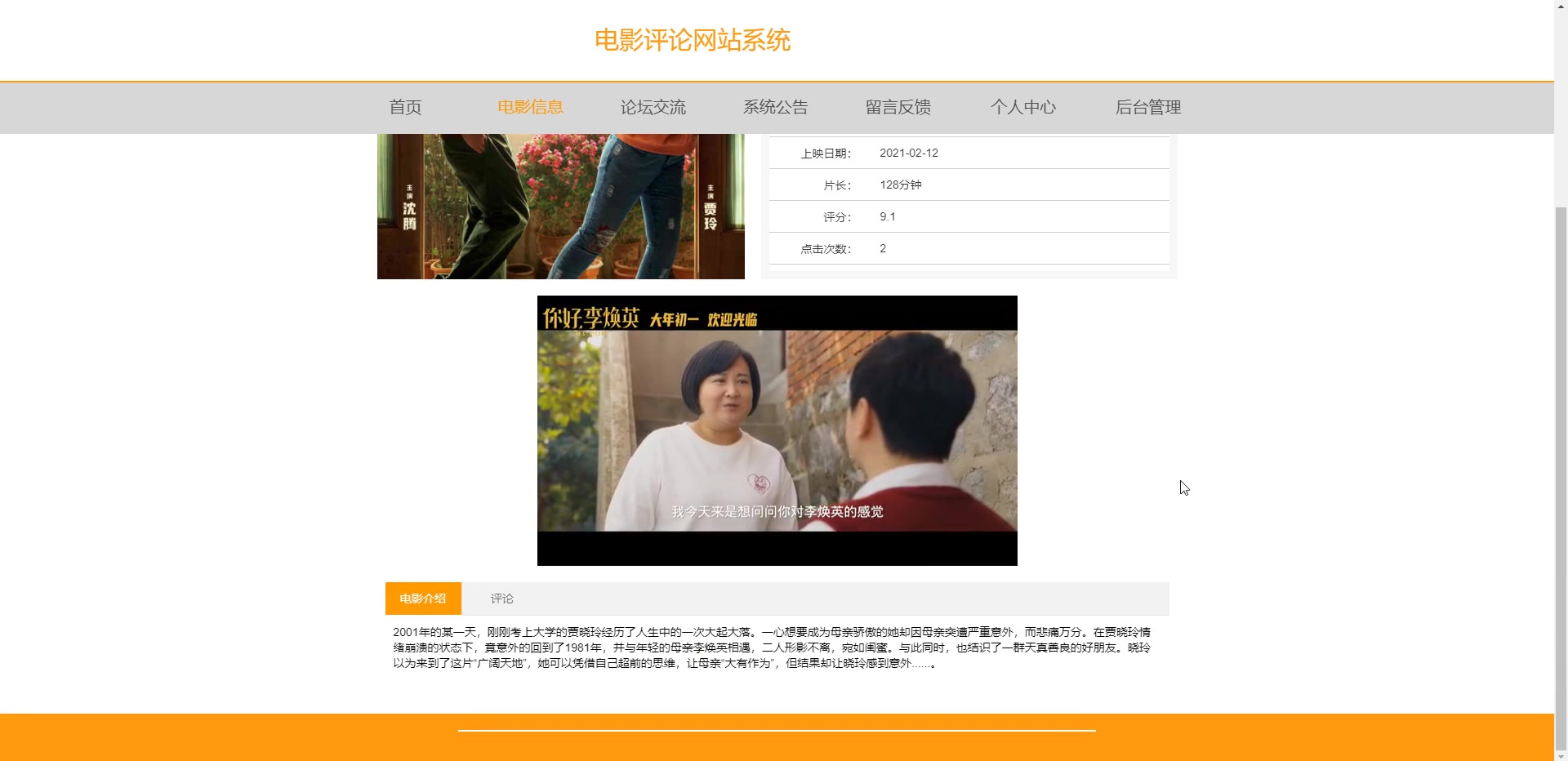Switch to the 评论 tab
Image resolution: width=1568 pixels, height=761 pixels.
tap(502, 599)
